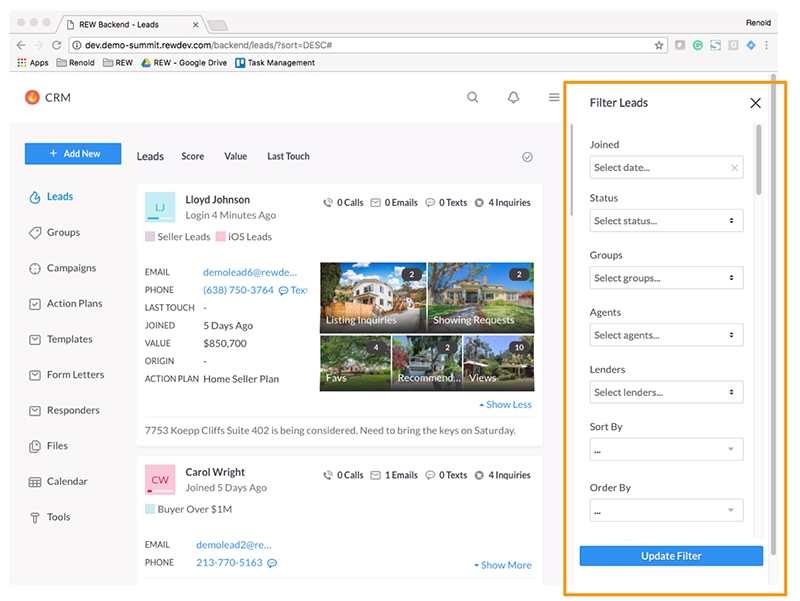800x601 pixels.
Task: Open Campaigns in the sidebar
Action: coord(62,268)
